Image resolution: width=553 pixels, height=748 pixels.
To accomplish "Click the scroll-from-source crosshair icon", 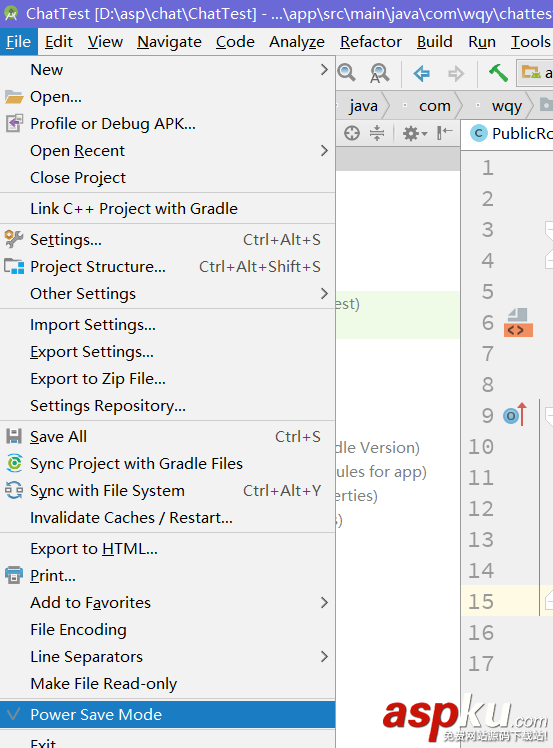I will click(352, 133).
